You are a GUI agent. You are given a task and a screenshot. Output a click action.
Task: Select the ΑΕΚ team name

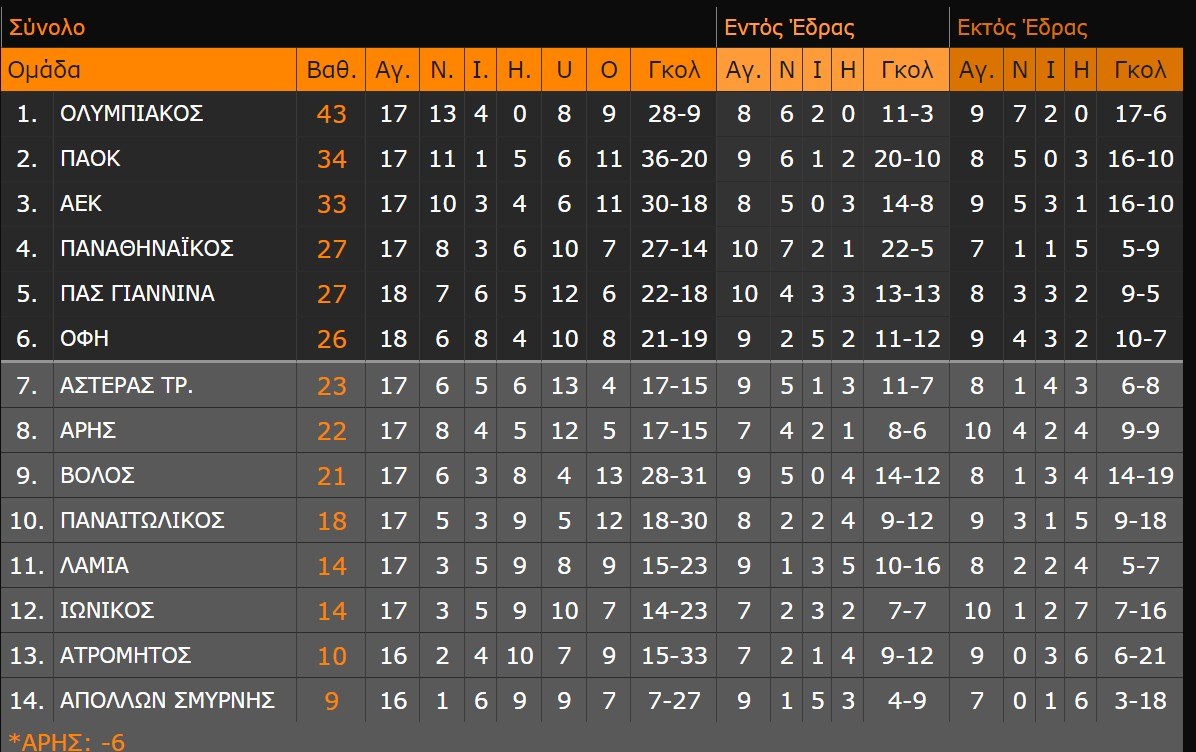(81, 204)
